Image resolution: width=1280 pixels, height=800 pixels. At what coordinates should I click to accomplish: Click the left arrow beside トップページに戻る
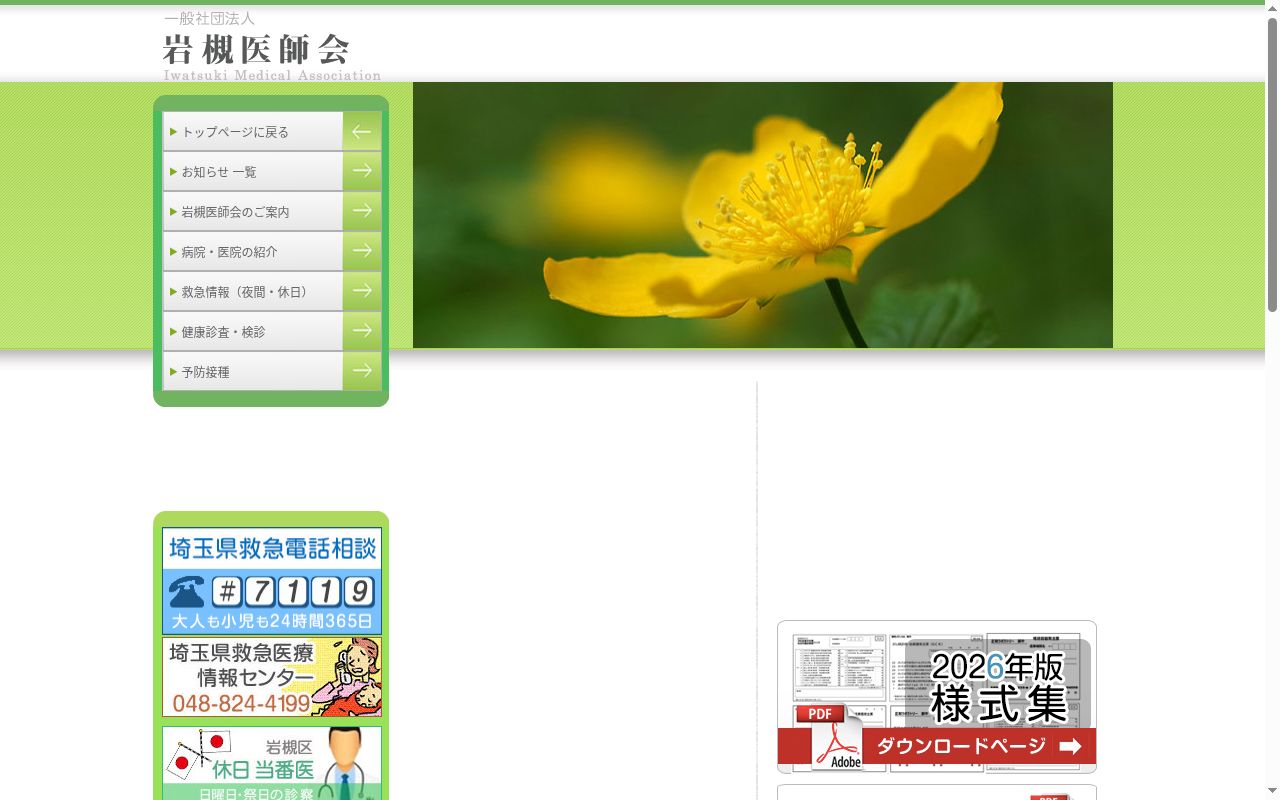(x=362, y=131)
